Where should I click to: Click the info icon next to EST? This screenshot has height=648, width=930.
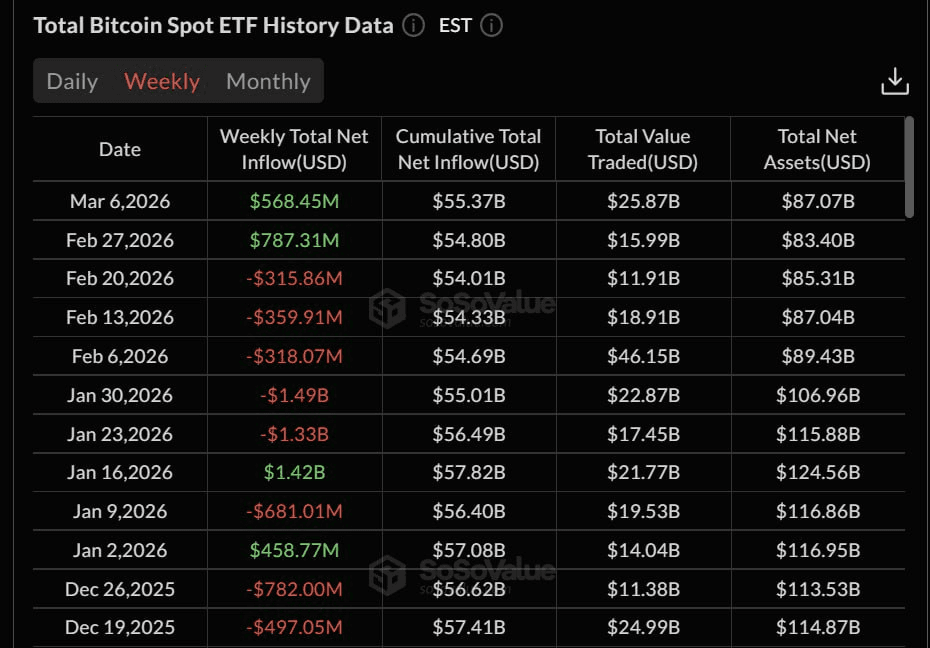491,27
